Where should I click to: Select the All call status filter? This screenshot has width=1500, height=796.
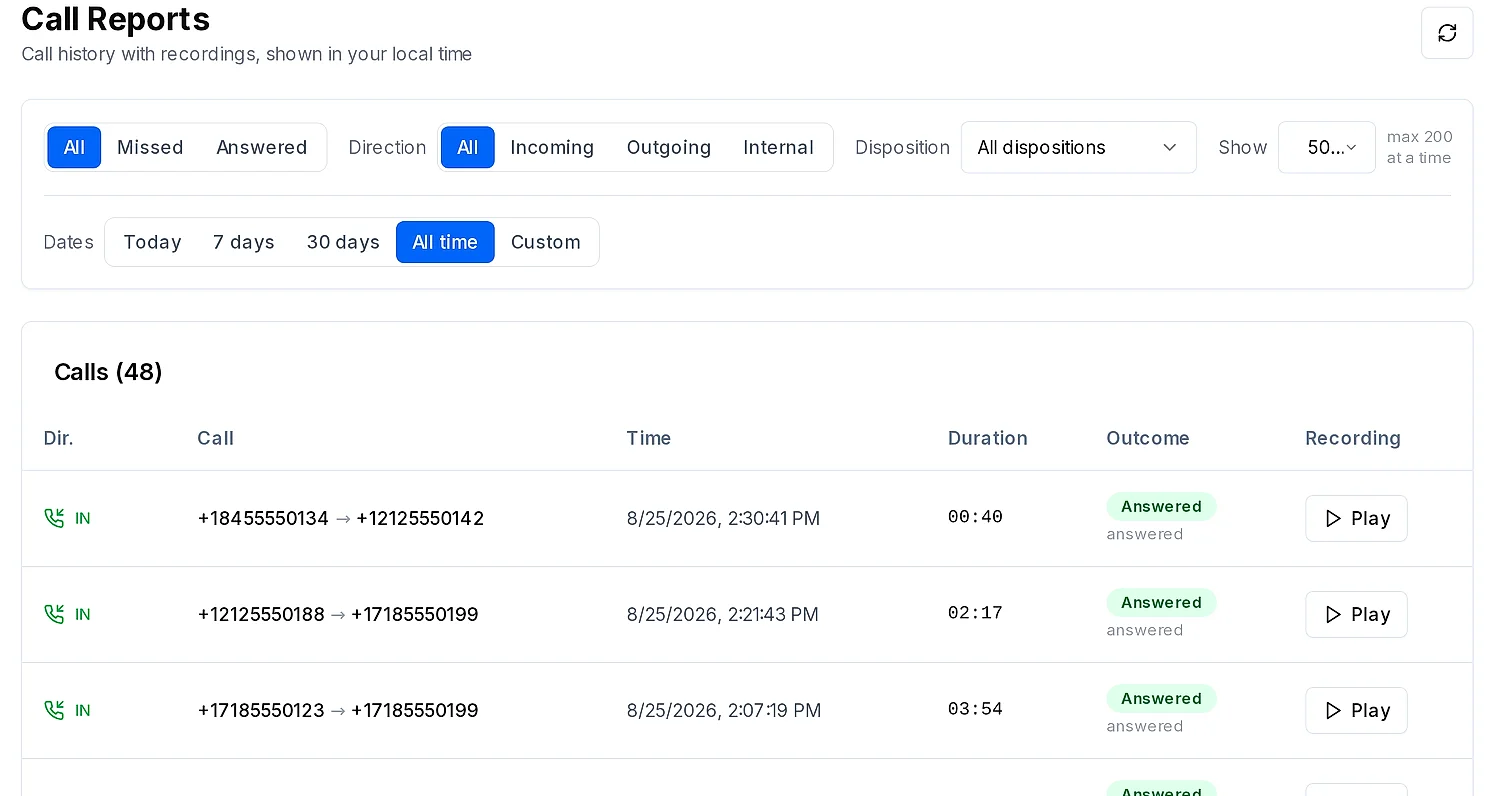point(74,147)
